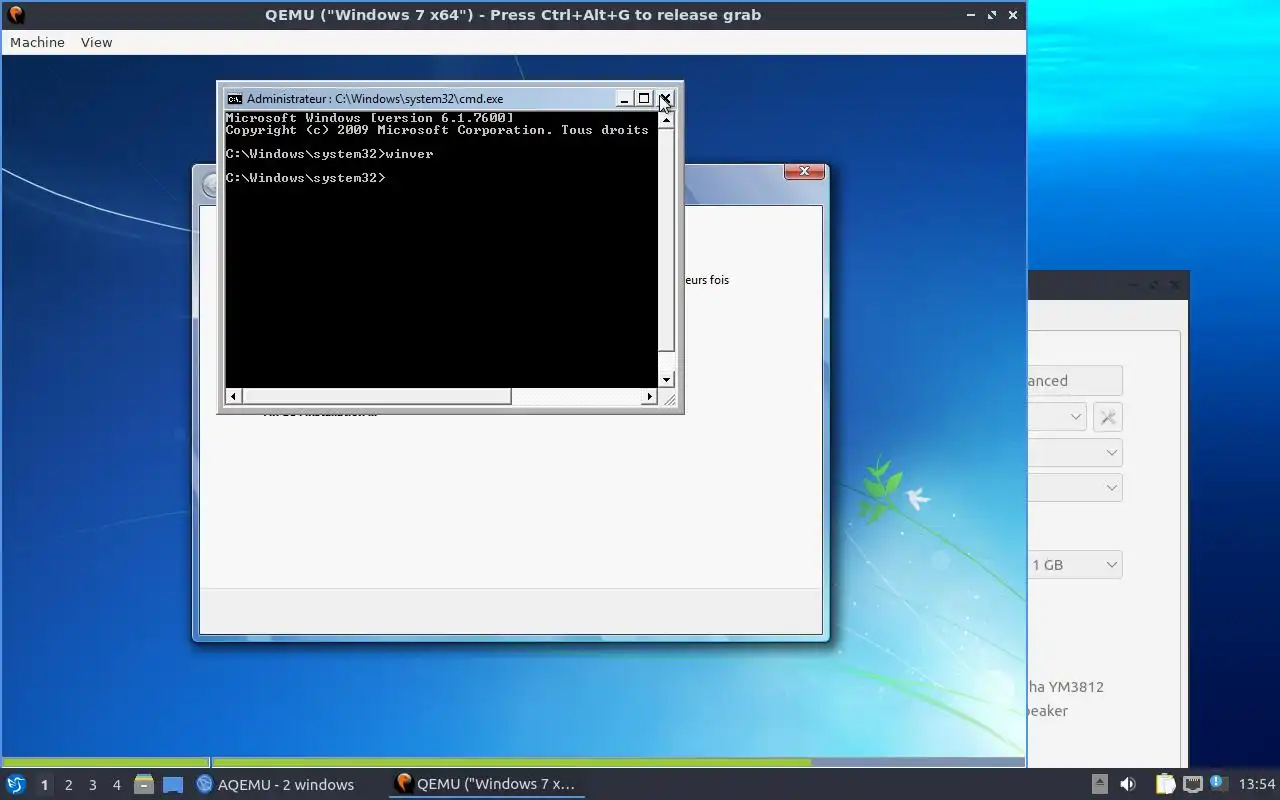Expand the AQEMU dropdown below the wrench row
The height and width of the screenshot is (800, 1280).
1075,453
